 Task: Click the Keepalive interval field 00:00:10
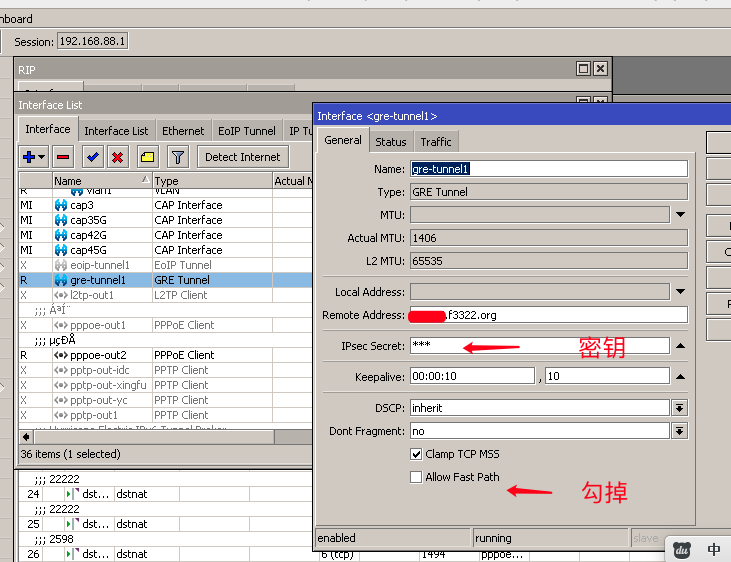472,376
